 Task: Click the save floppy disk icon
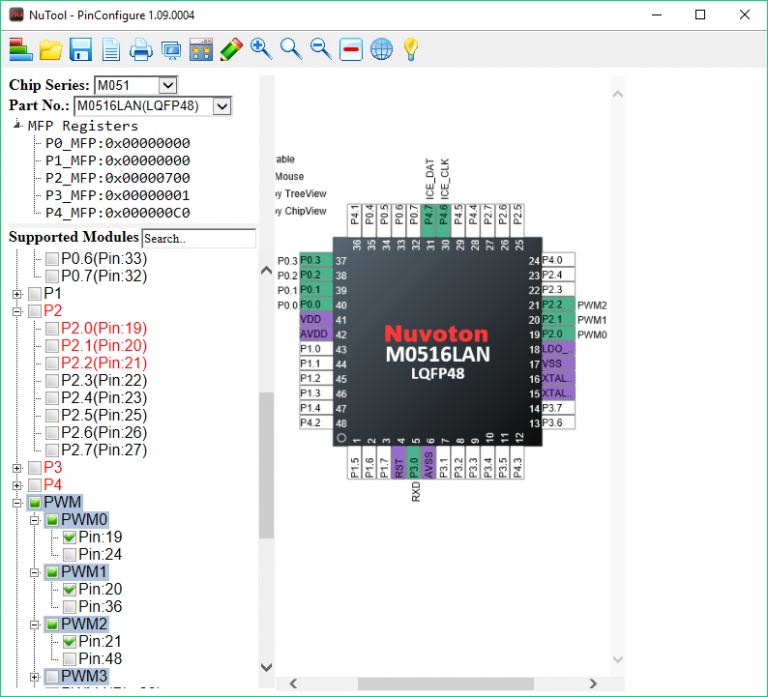click(80, 49)
